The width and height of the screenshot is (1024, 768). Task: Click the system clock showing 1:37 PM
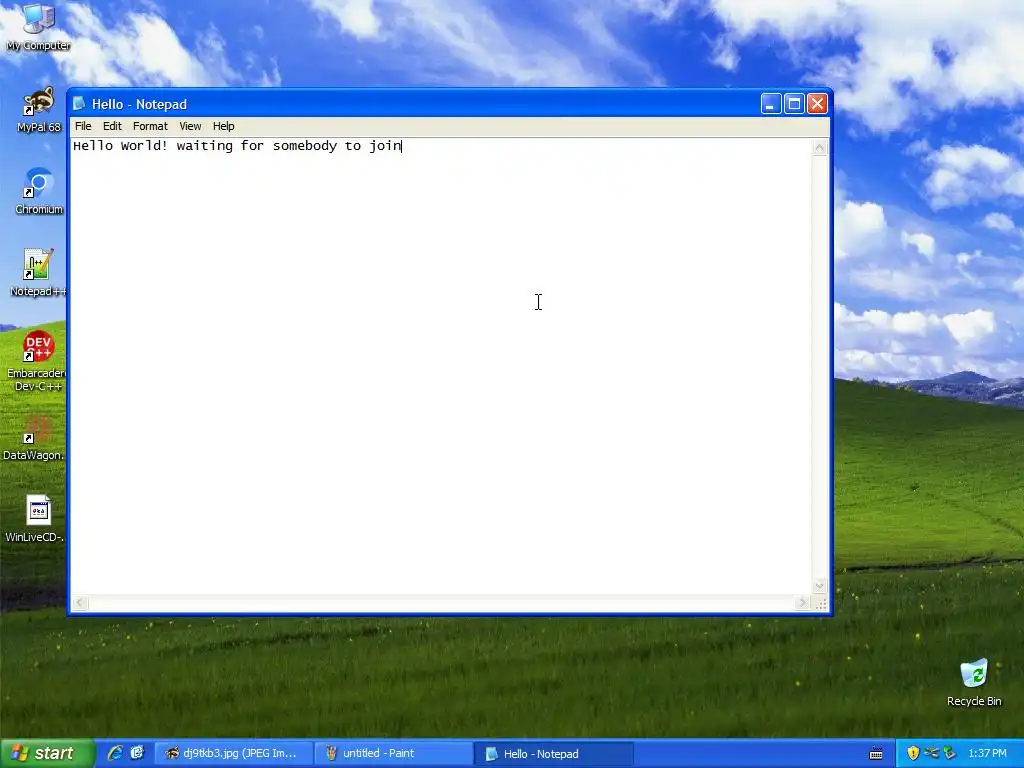(987, 754)
